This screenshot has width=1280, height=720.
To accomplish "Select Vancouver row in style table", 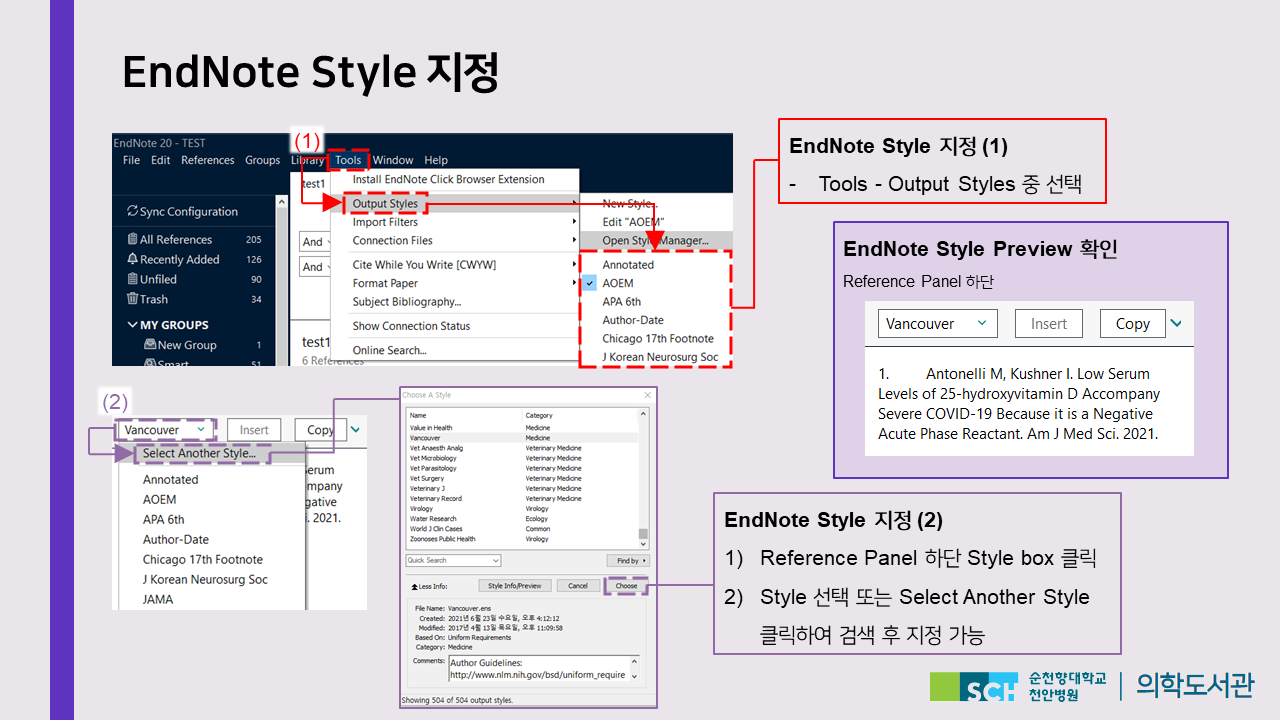I will [521, 438].
